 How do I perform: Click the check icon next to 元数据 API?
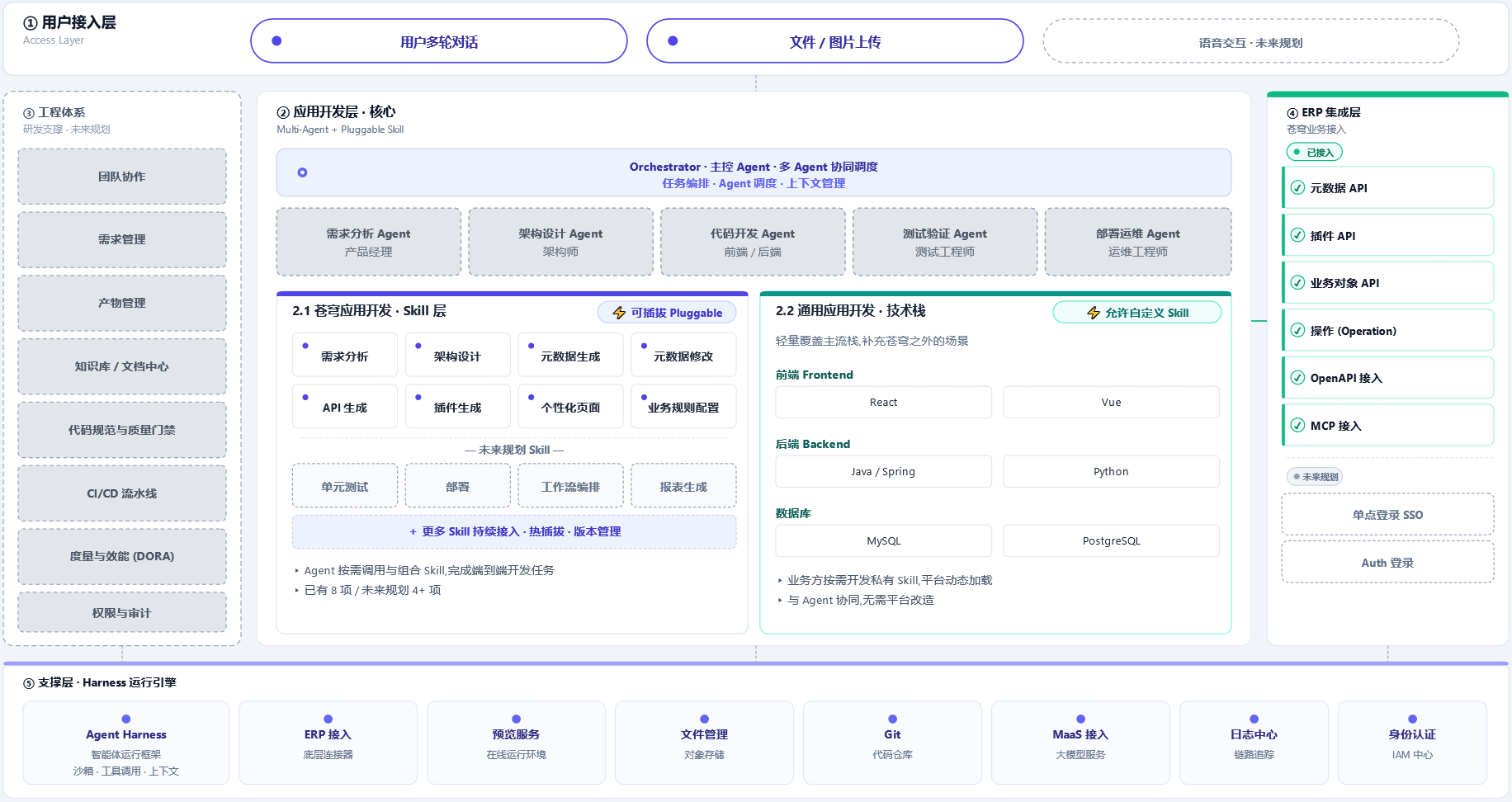point(1297,188)
